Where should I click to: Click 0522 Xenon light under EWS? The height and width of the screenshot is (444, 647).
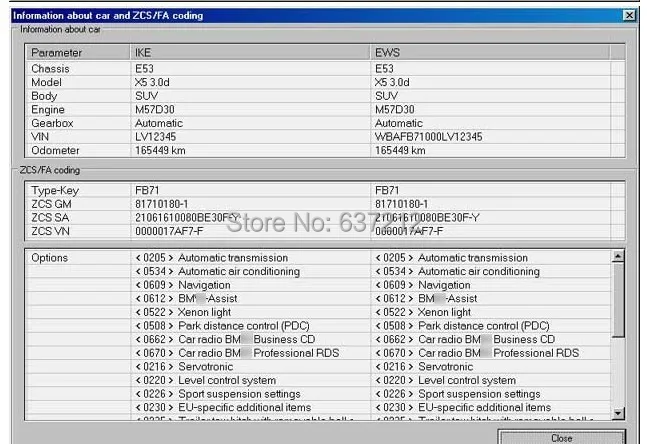point(423,312)
